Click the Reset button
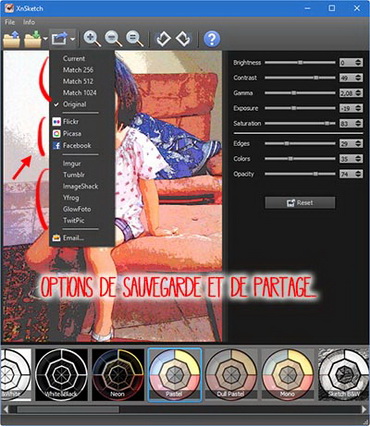Image resolution: width=370 pixels, height=426 pixels. click(300, 203)
